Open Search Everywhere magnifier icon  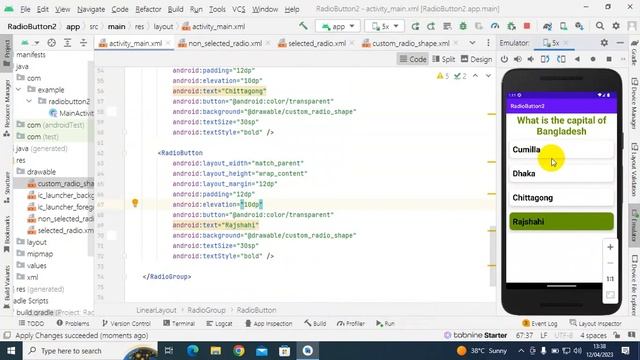[x=600, y=26]
